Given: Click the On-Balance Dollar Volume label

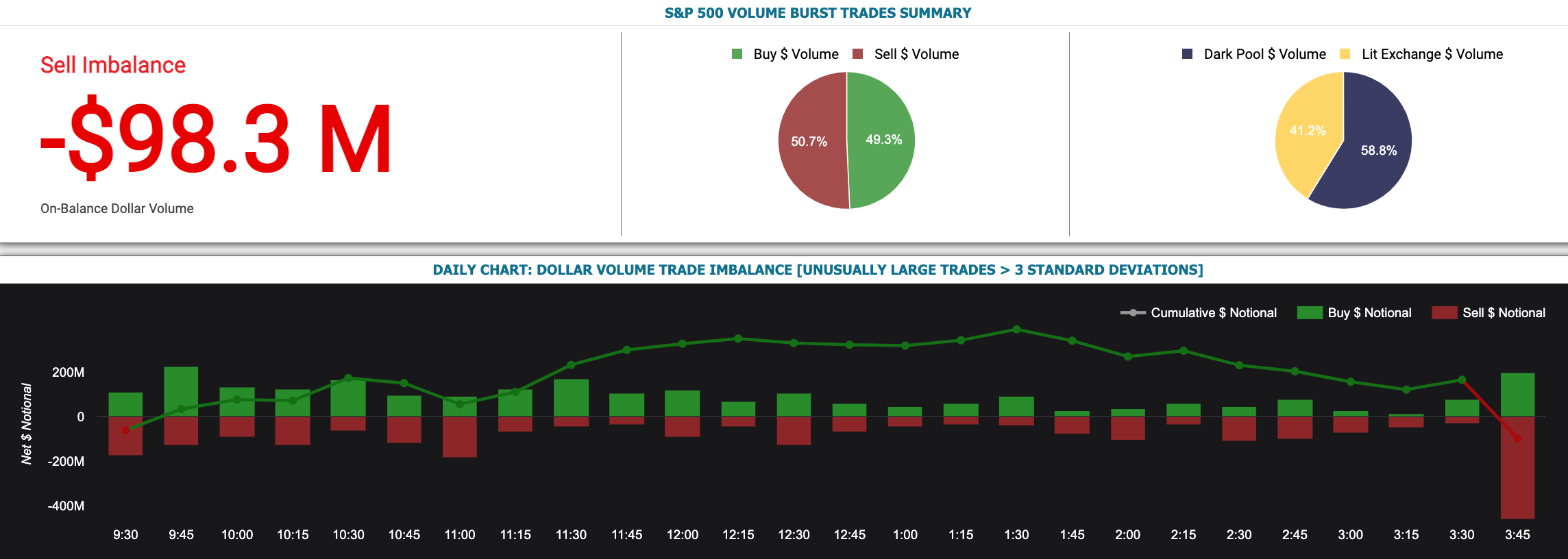Looking at the screenshot, I should [x=117, y=208].
